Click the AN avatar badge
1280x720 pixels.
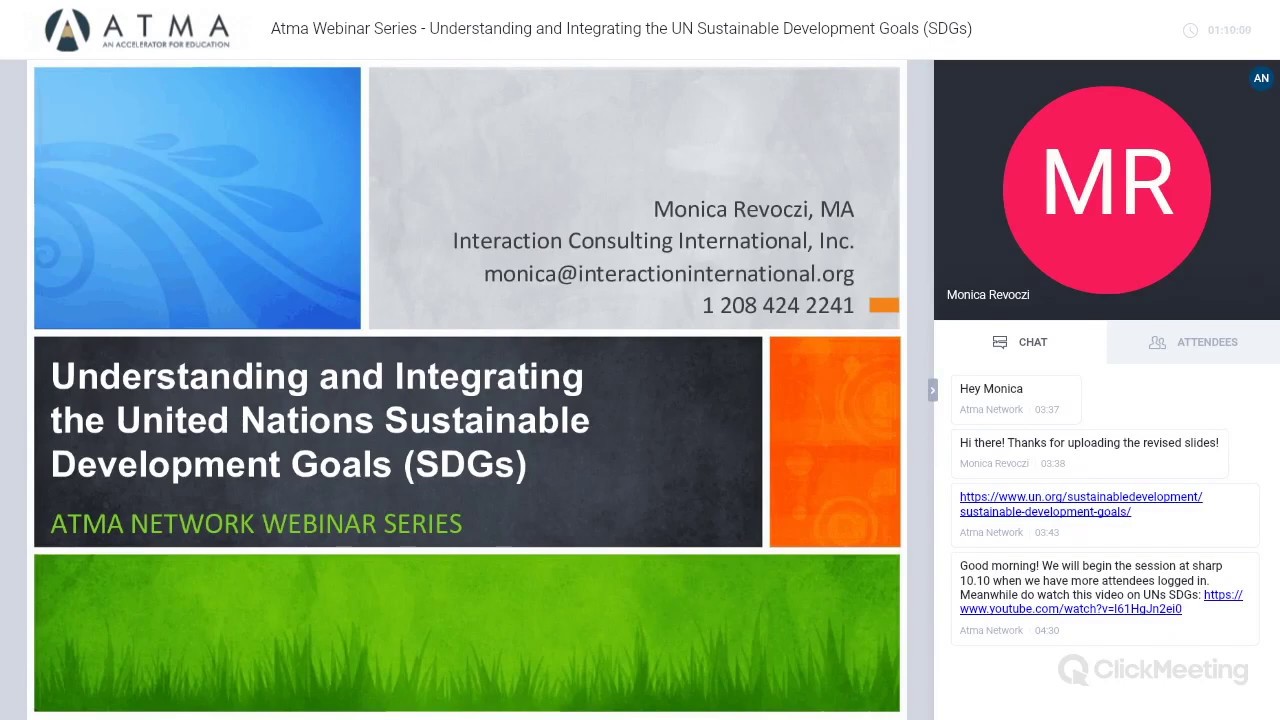coord(1261,78)
